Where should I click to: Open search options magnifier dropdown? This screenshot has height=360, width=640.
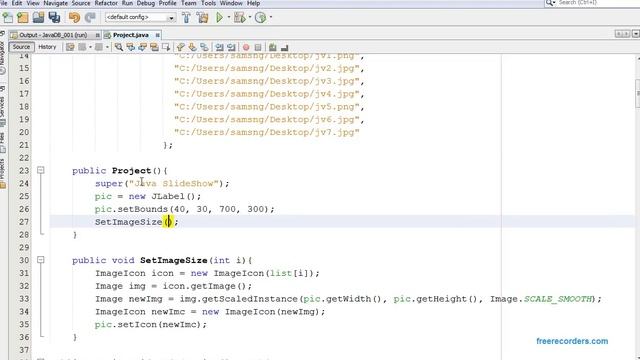point(550,3)
